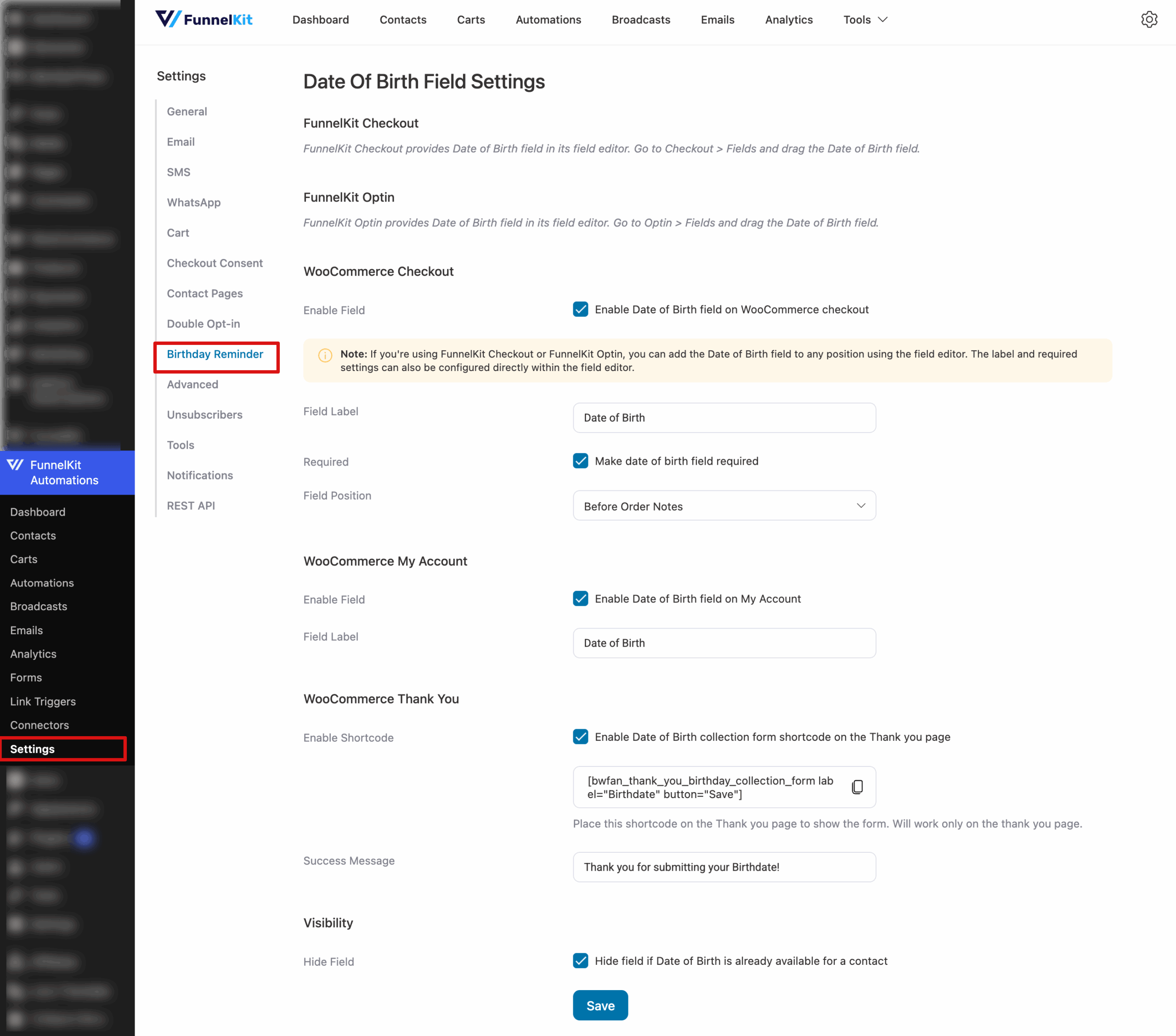1176x1036 pixels.
Task: Open Contacts in WordPress sidebar
Action: click(x=34, y=535)
